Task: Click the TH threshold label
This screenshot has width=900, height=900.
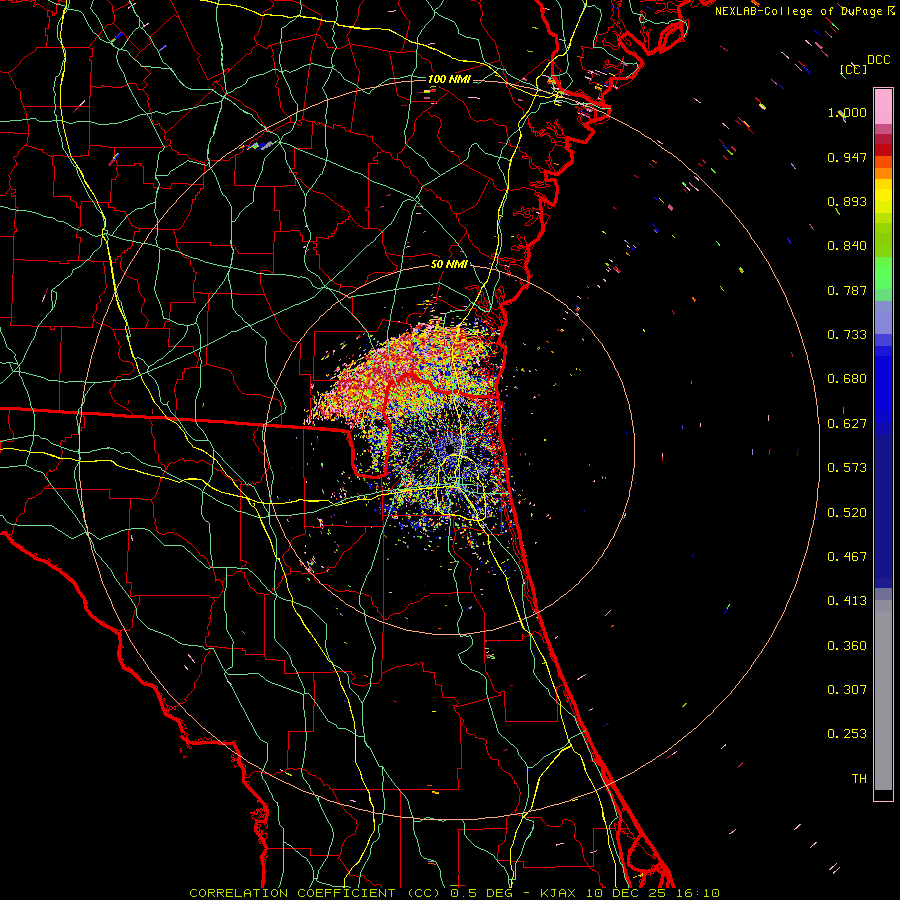Action: pyautogui.click(x=859, y=779)
